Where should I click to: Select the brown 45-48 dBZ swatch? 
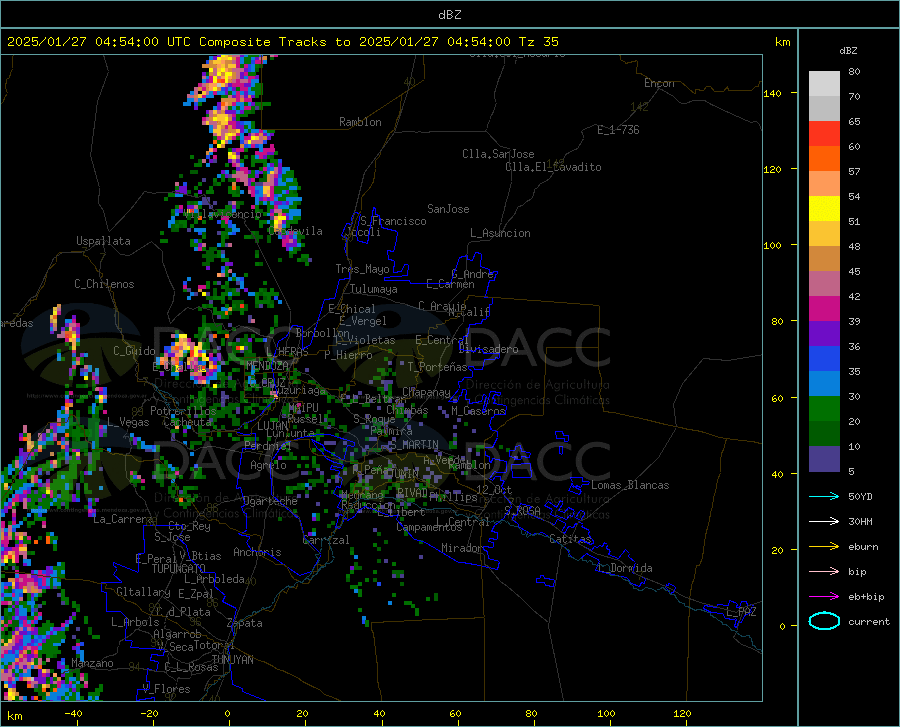[824, 259]
